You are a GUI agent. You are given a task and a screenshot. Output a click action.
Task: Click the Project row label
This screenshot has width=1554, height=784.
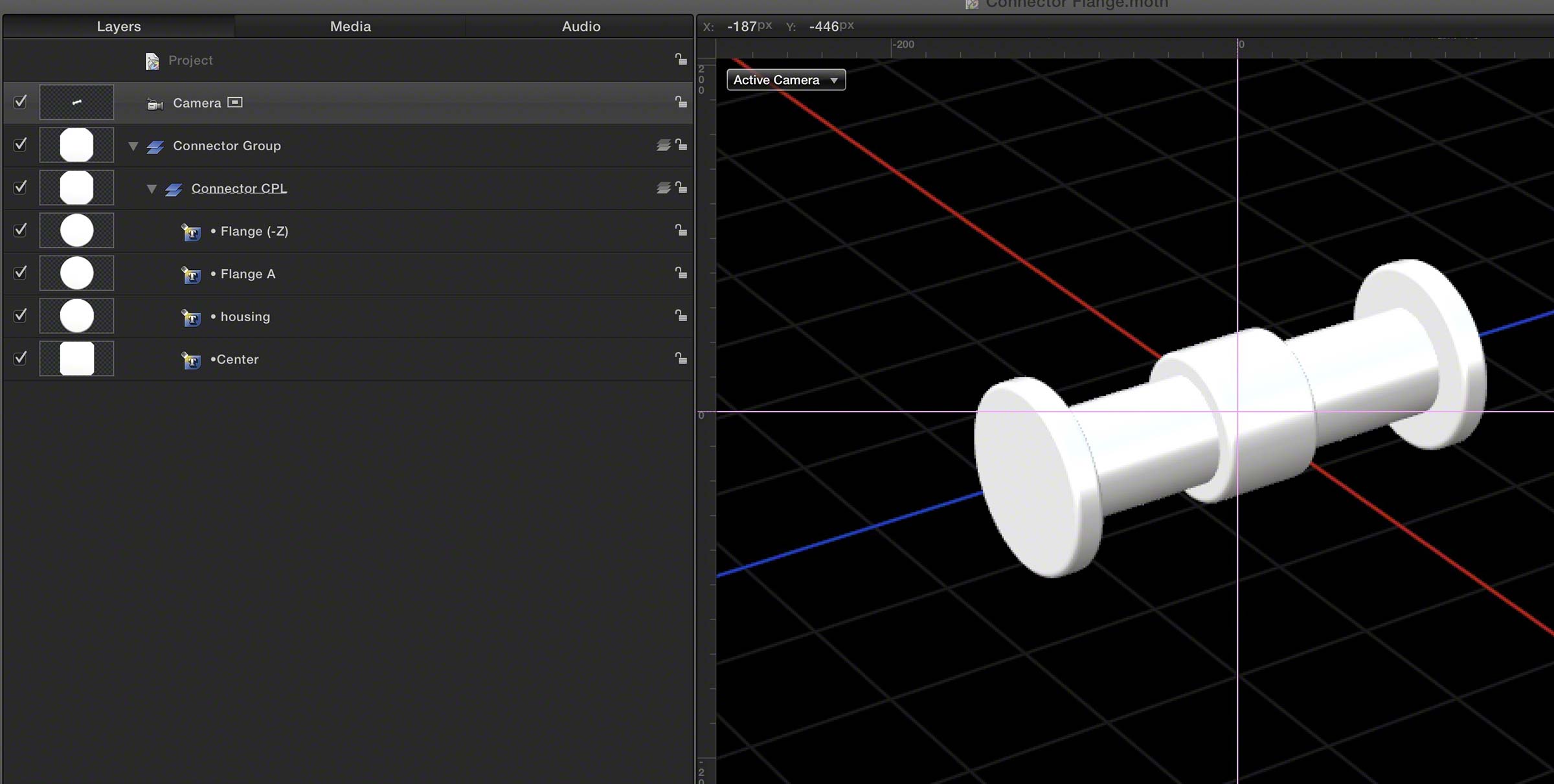(x=190, y=60)
